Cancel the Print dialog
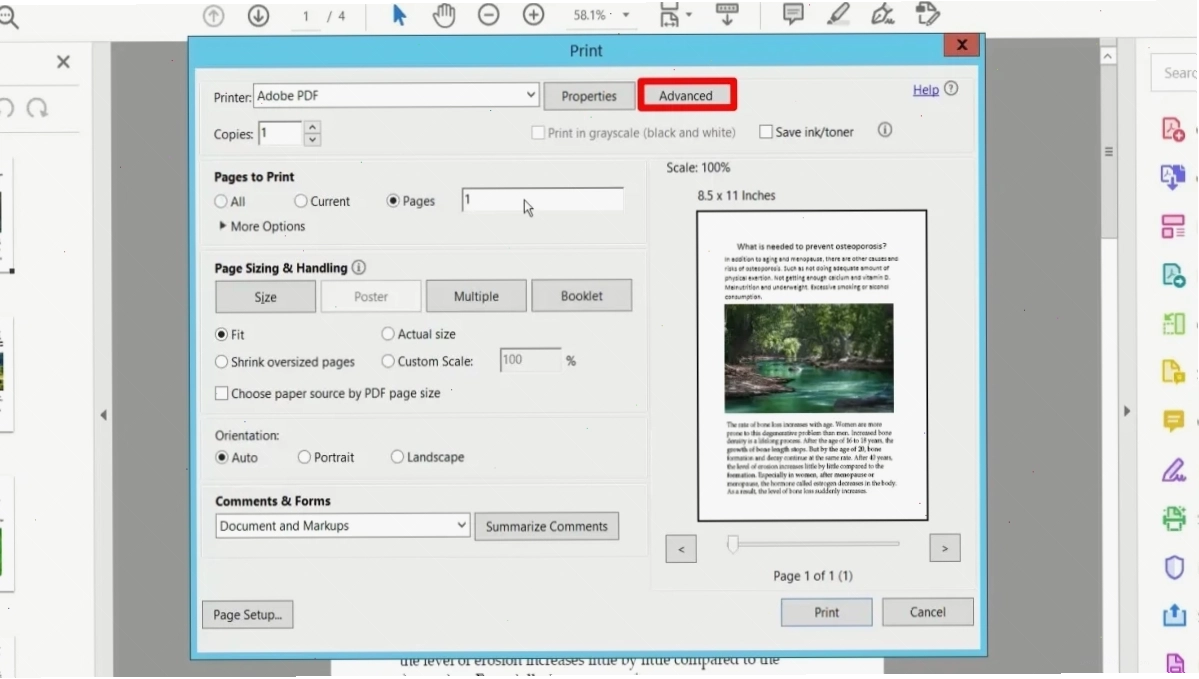The image size is (1199, 679). point(928,612)
